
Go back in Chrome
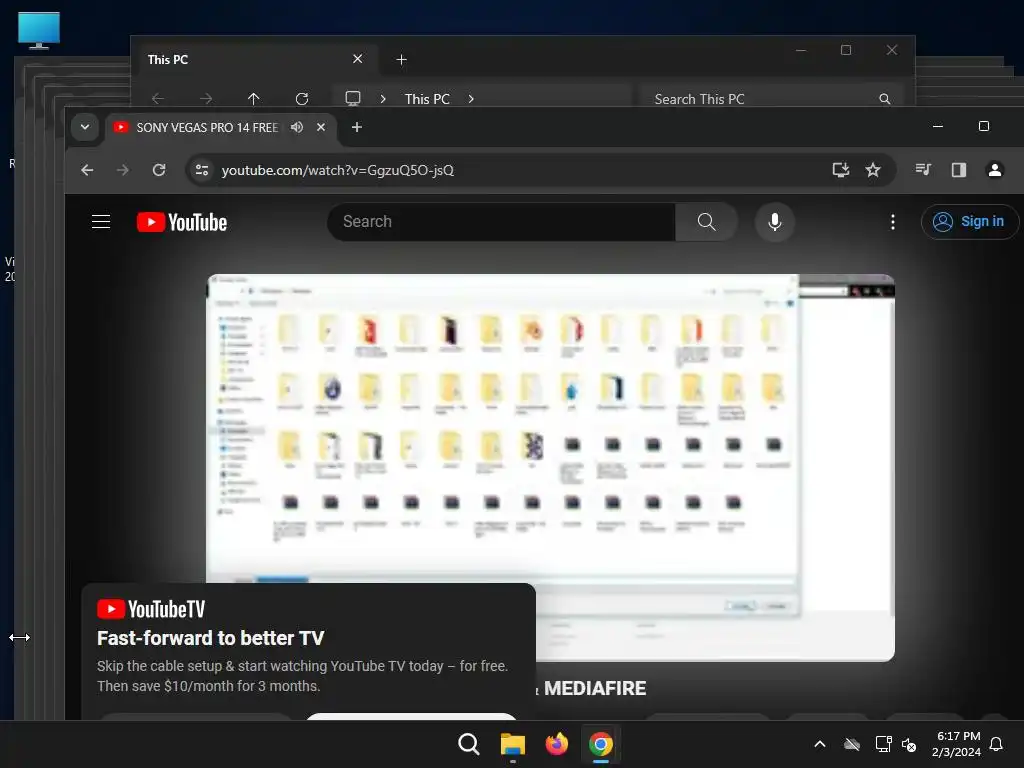[87, 170]
